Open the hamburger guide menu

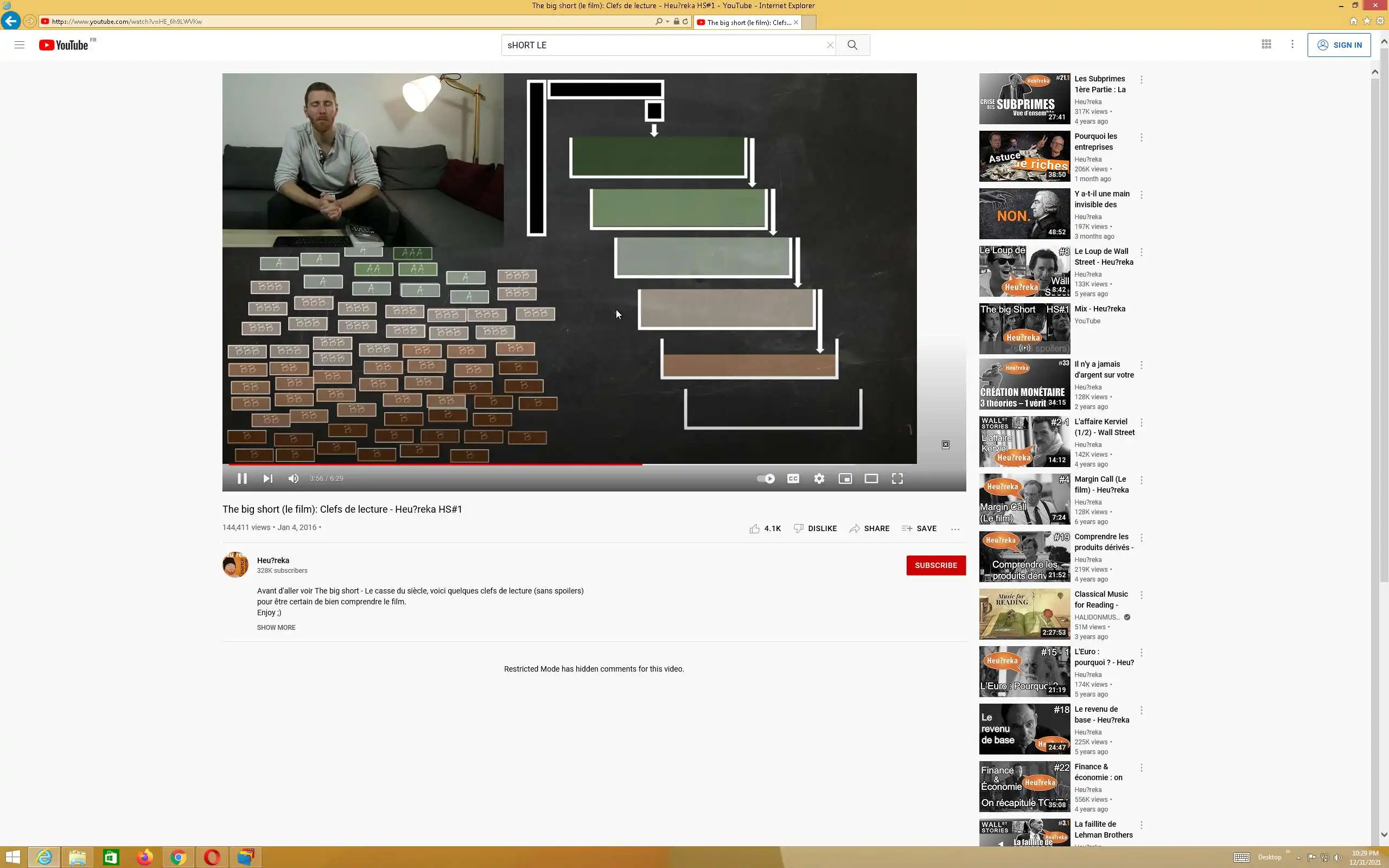click(20, 45)
